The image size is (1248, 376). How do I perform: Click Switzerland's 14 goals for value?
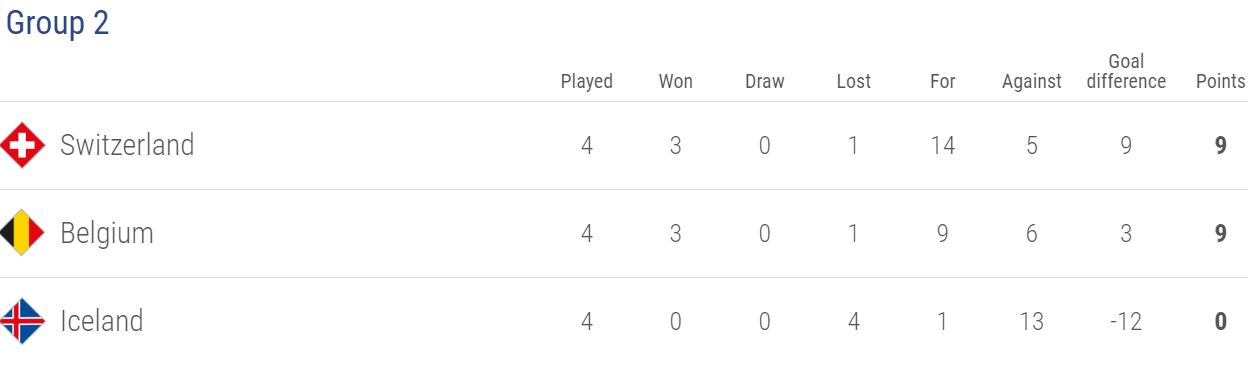(x=943, y=146)
